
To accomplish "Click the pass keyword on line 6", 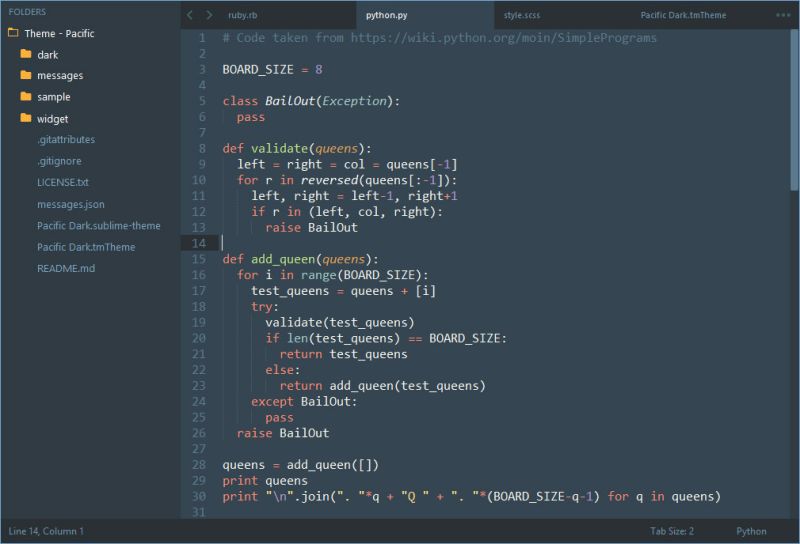I will pyautogui.click(x=251, y=117).
